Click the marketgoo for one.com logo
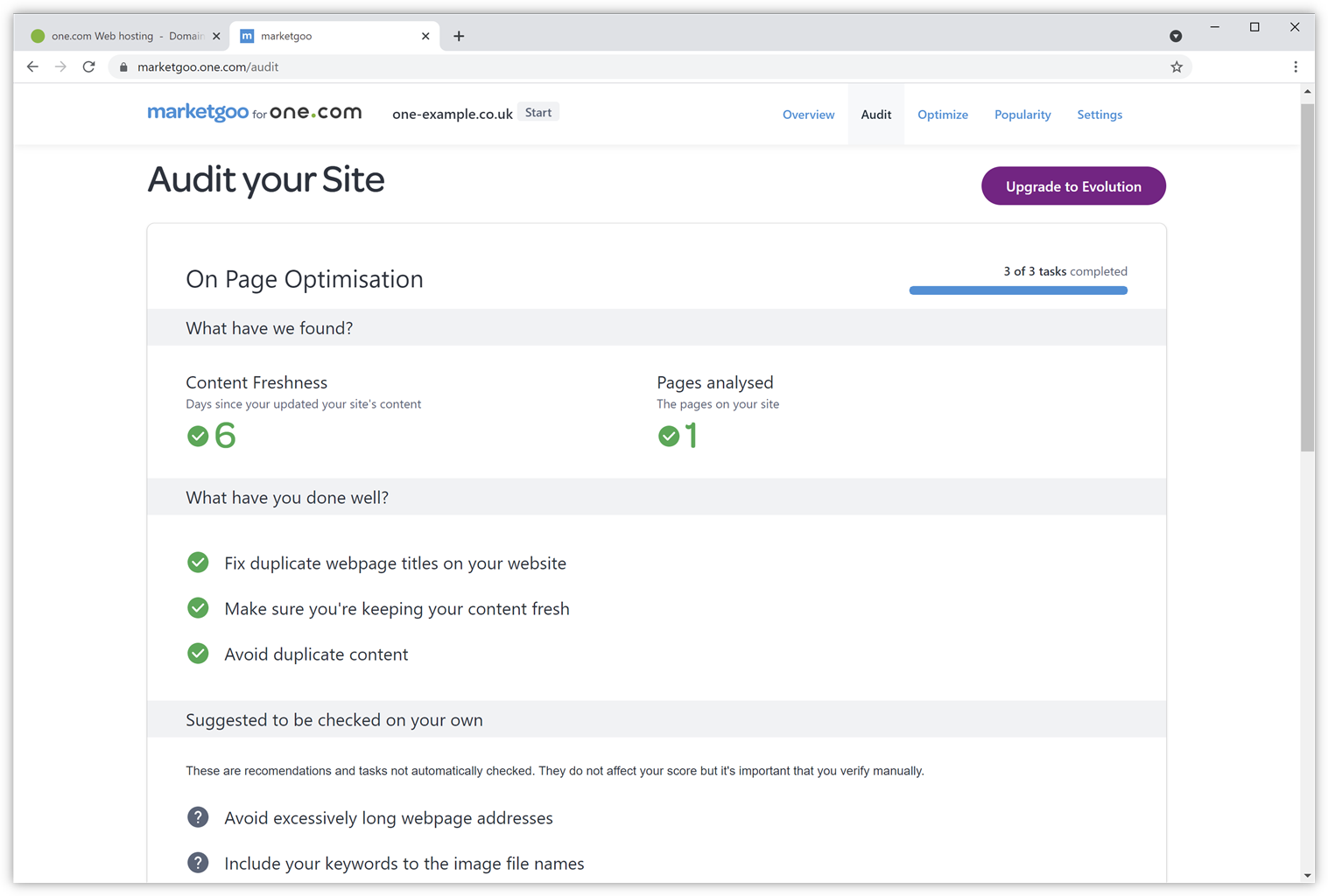 [x=254, y=113]
